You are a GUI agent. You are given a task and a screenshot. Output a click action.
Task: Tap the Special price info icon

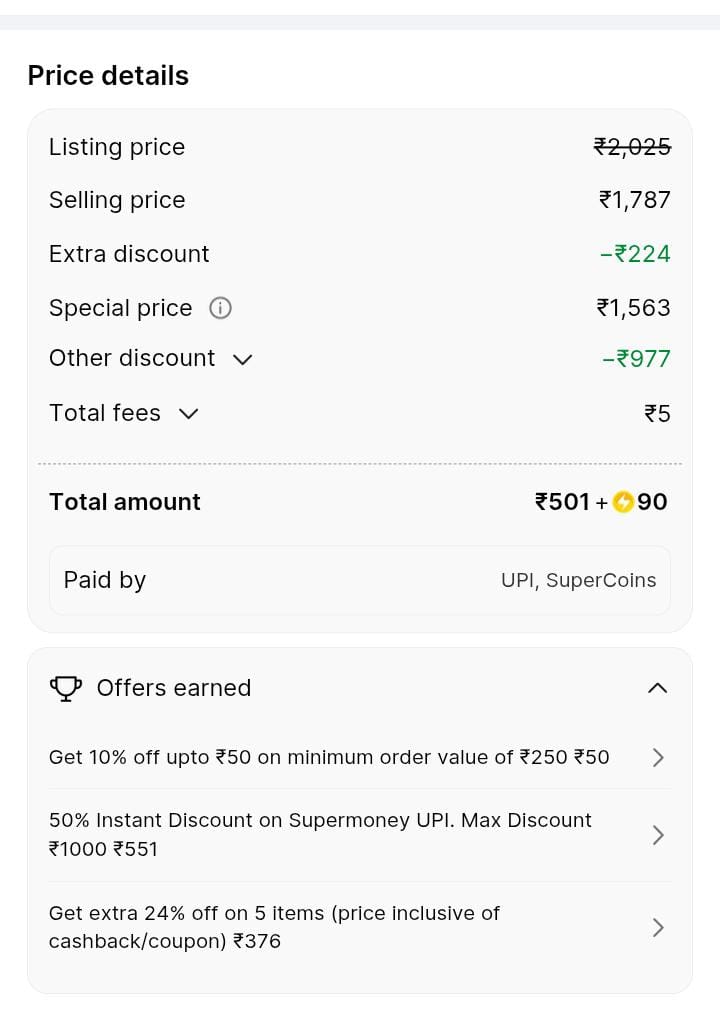click(220, 308)
